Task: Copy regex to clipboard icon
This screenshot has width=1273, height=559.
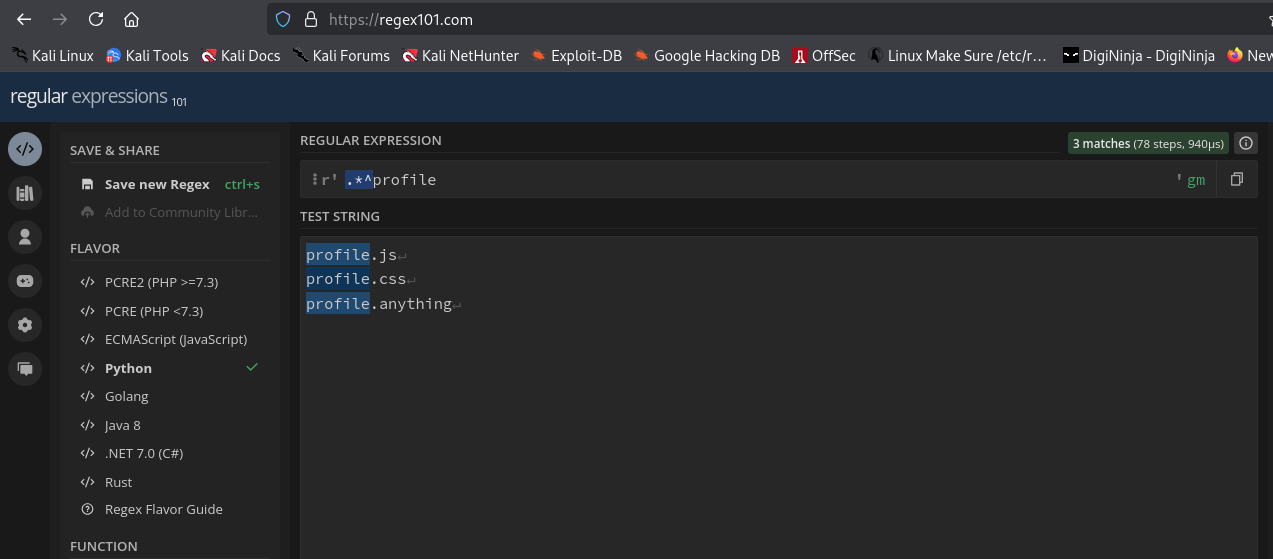Action: point(1237,180)
